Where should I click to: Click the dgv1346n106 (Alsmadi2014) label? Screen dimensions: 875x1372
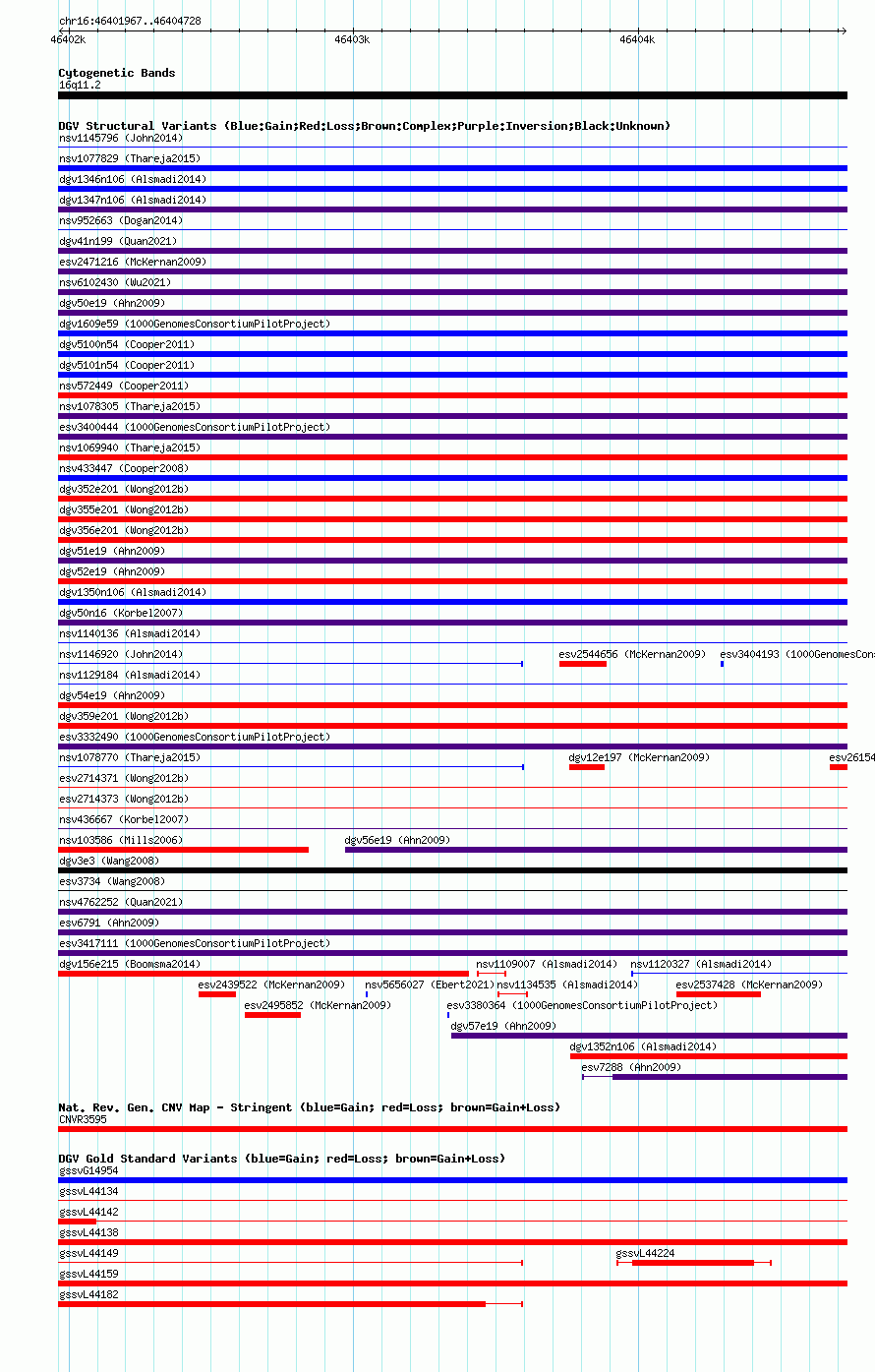point(133,179)
